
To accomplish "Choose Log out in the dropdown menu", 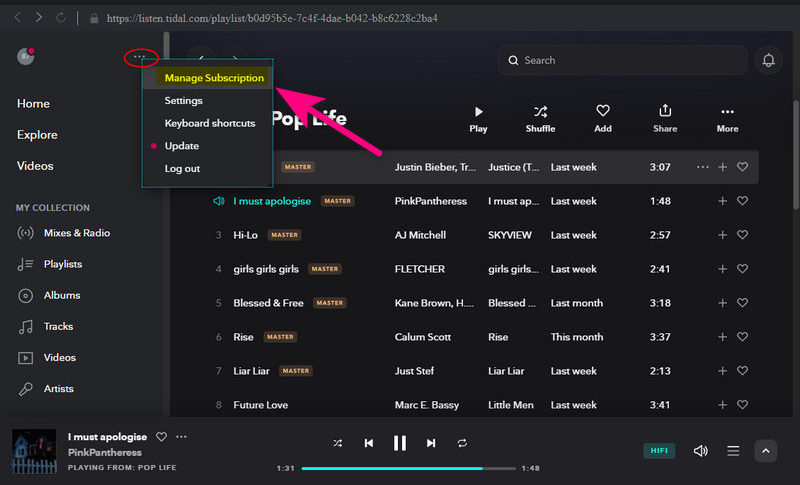I will pos(182,168).
